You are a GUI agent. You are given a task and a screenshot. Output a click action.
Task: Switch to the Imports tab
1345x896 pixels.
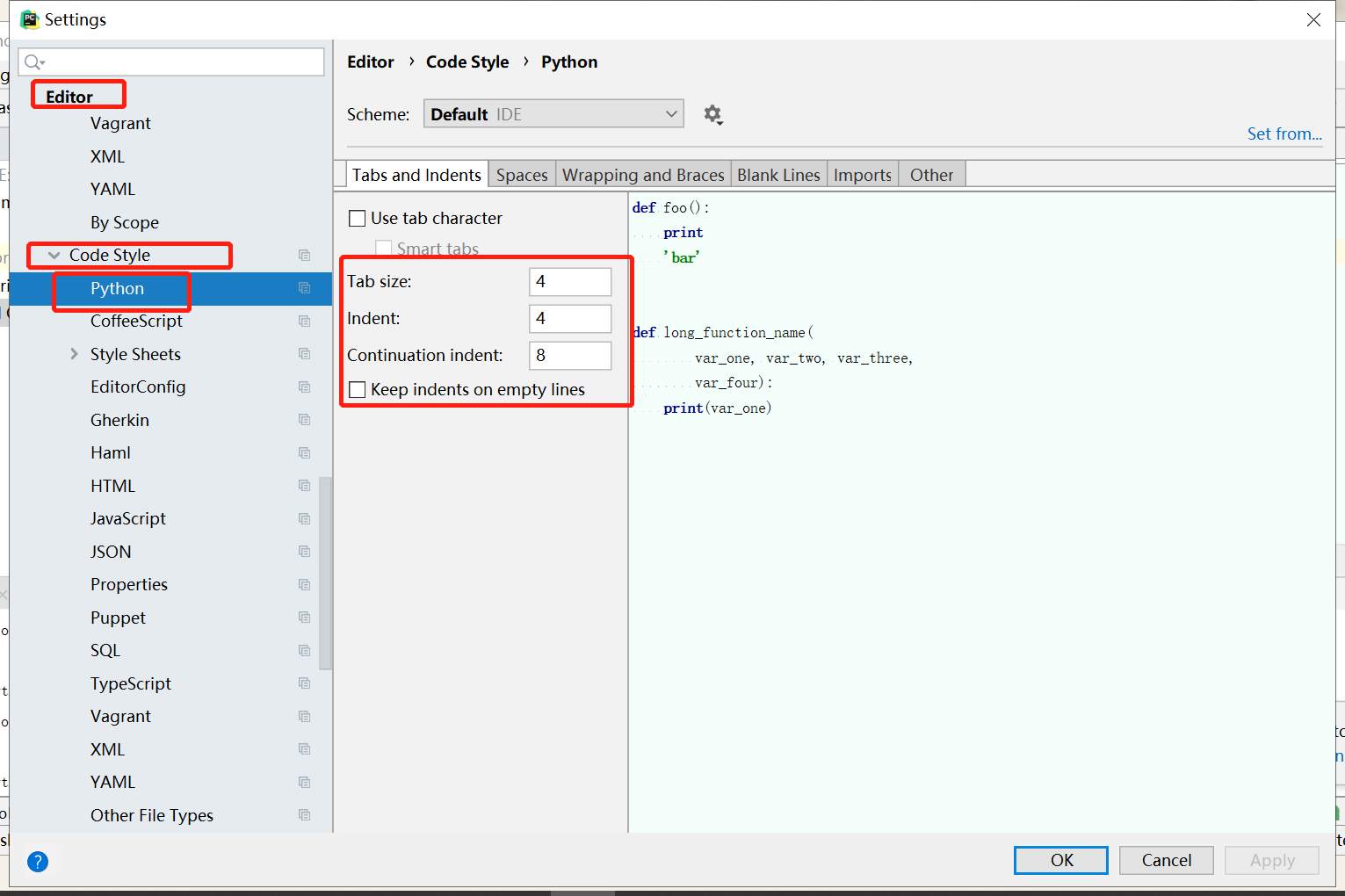pyautogui.click(x=863, y=175)
